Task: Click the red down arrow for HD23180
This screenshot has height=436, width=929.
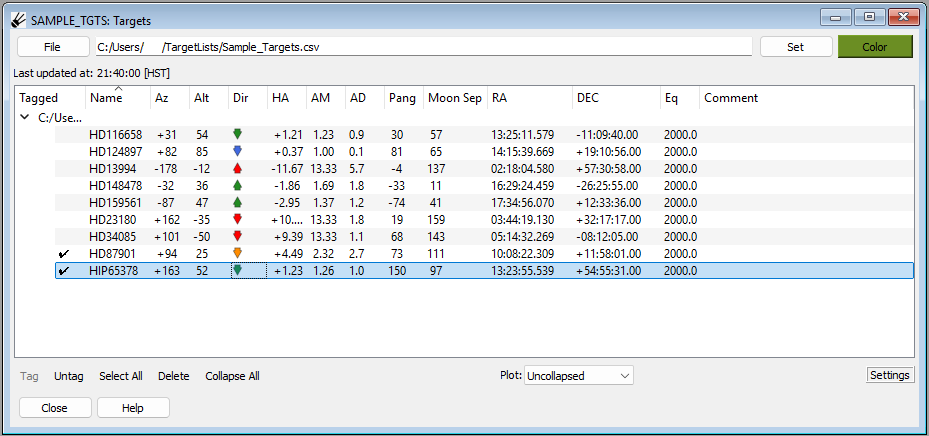Action: pyautogui.click(x=238, y=219)
